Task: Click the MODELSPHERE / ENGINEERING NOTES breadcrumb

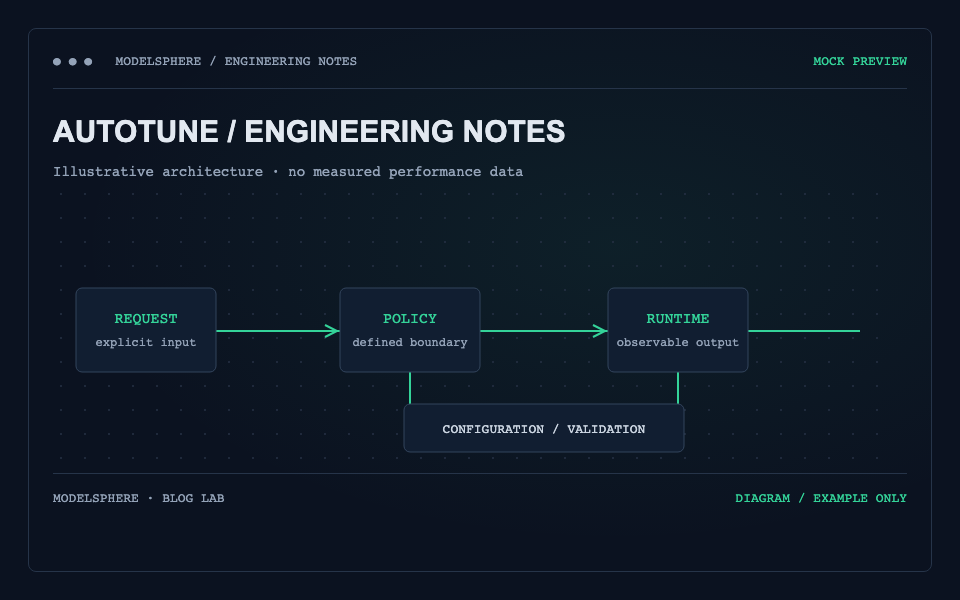Action: [236, 61]
